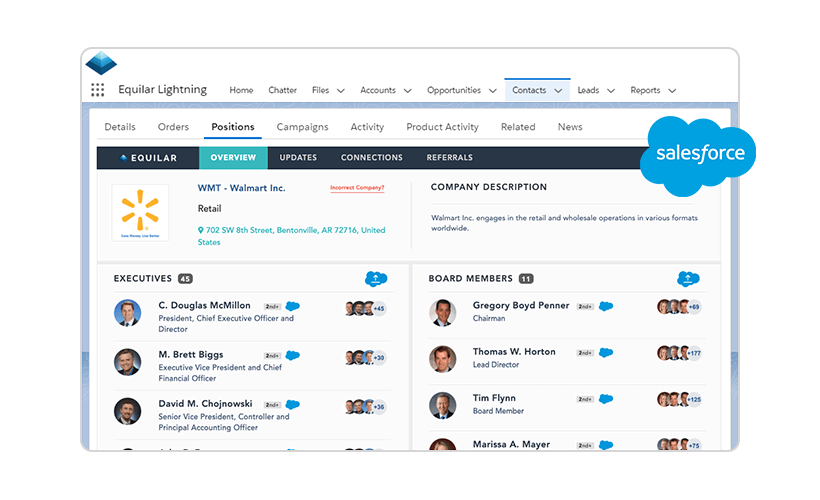Expand the Accounts dropdown chevron
Screen dimensions: 820x500
click(408, 90)
